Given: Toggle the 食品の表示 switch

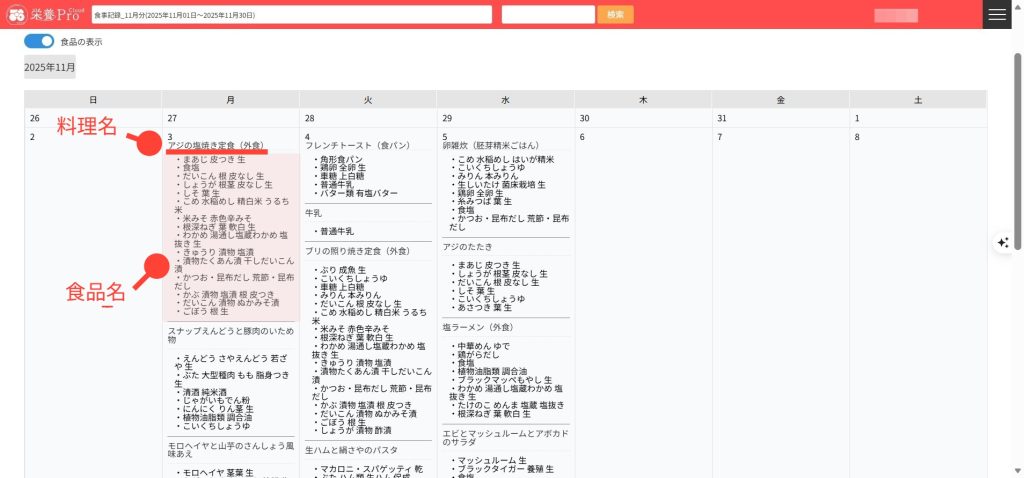Looking at the screenshot, I should 39,42.
